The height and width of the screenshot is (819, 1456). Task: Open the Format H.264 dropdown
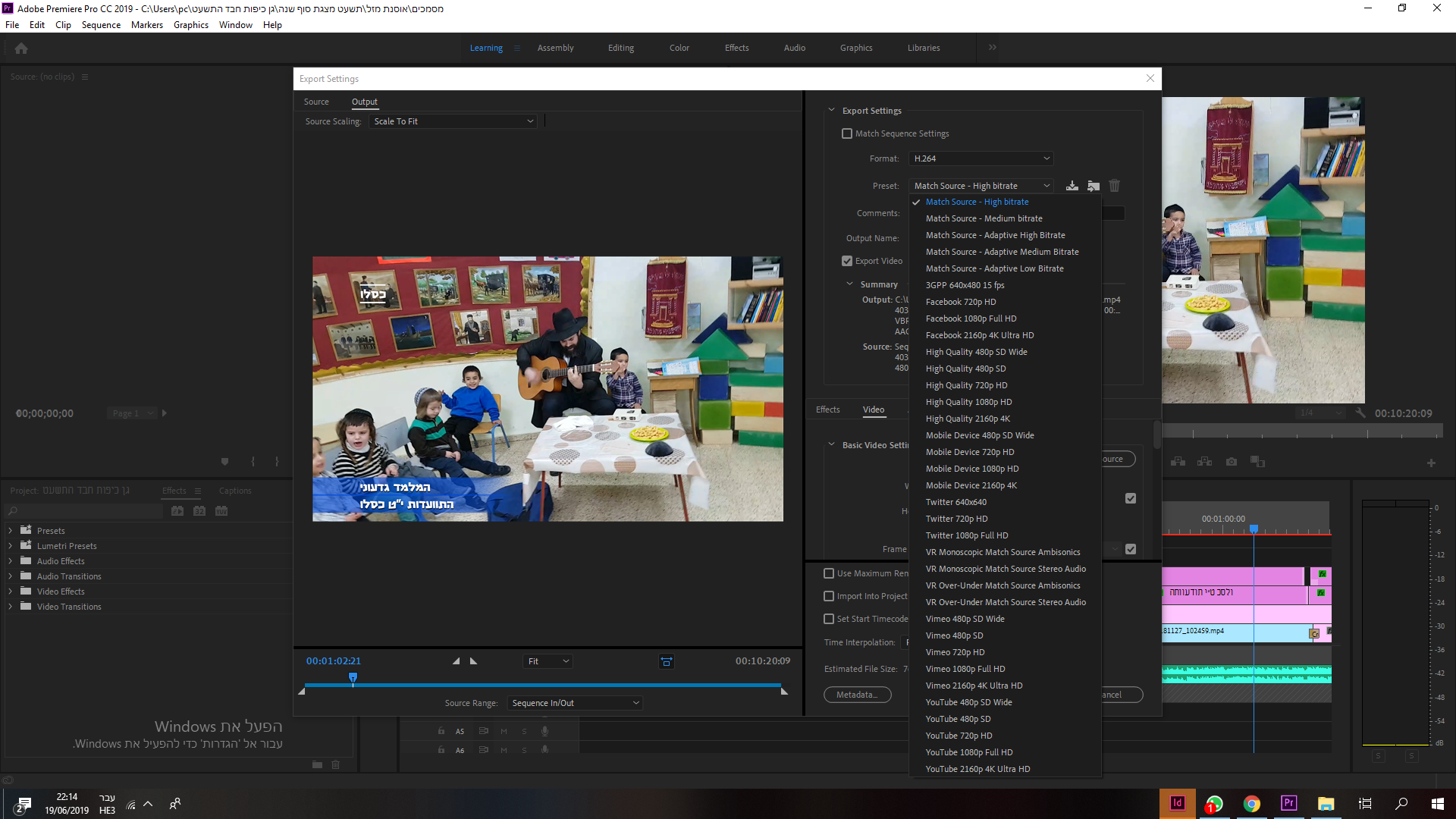pos(981,158)
